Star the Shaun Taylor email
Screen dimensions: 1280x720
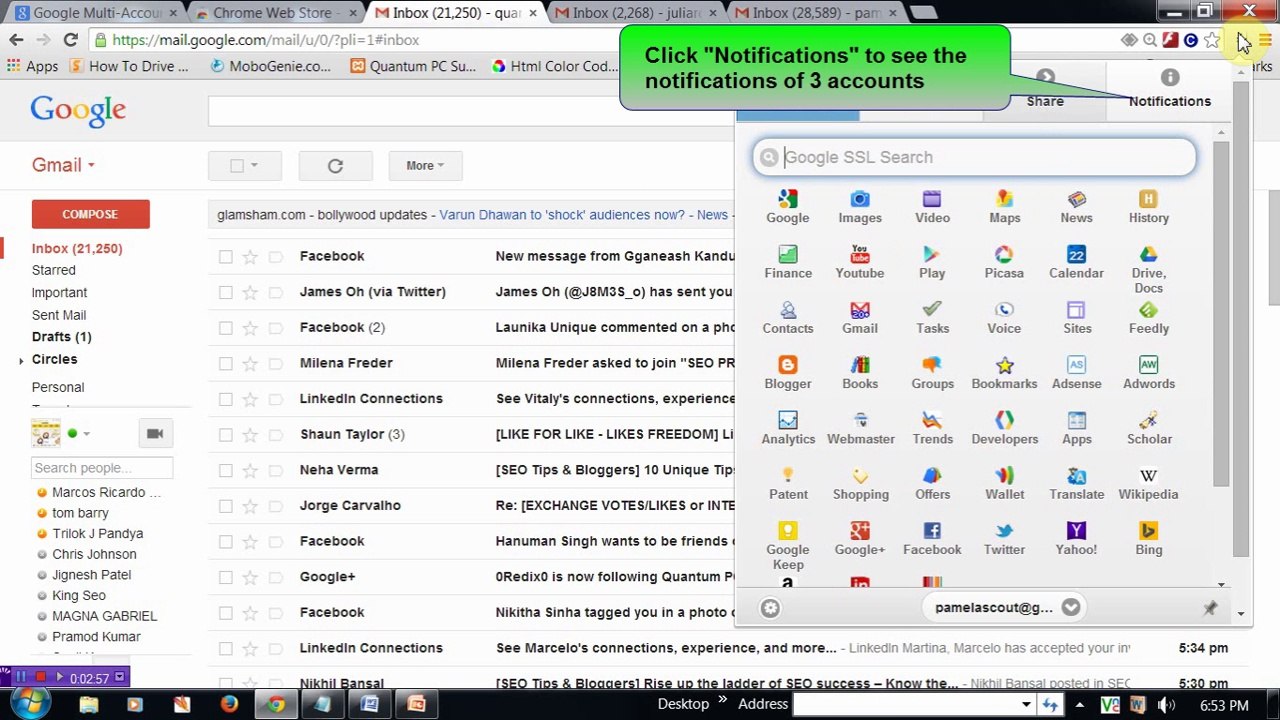pos(250,434)
